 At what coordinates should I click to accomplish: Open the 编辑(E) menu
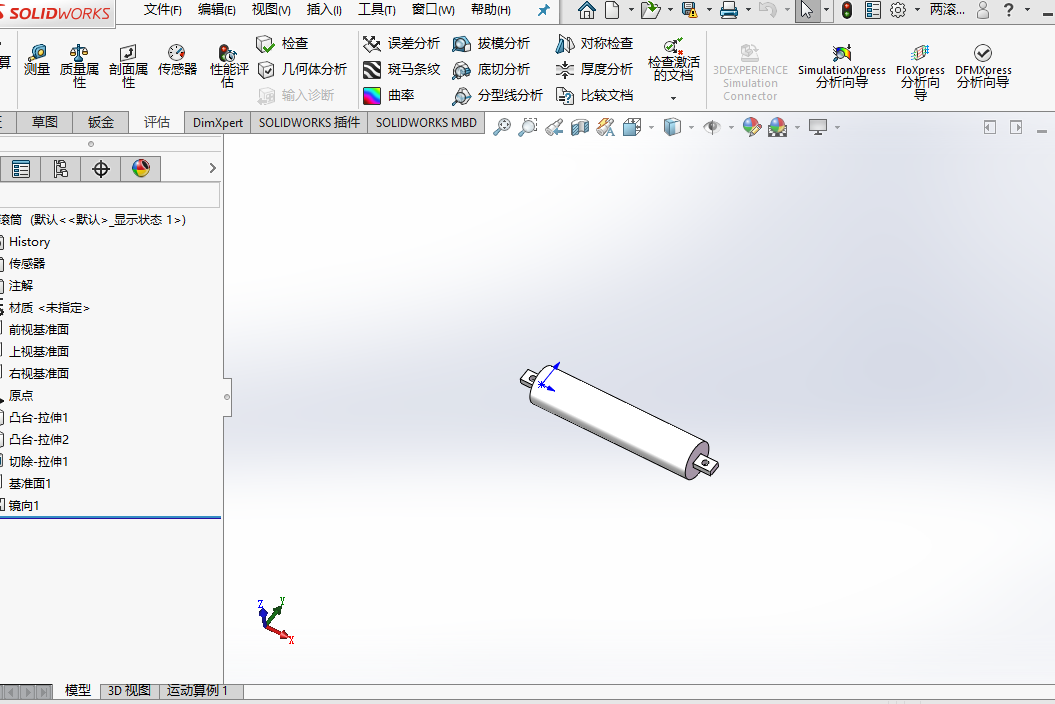click(217, 10)
